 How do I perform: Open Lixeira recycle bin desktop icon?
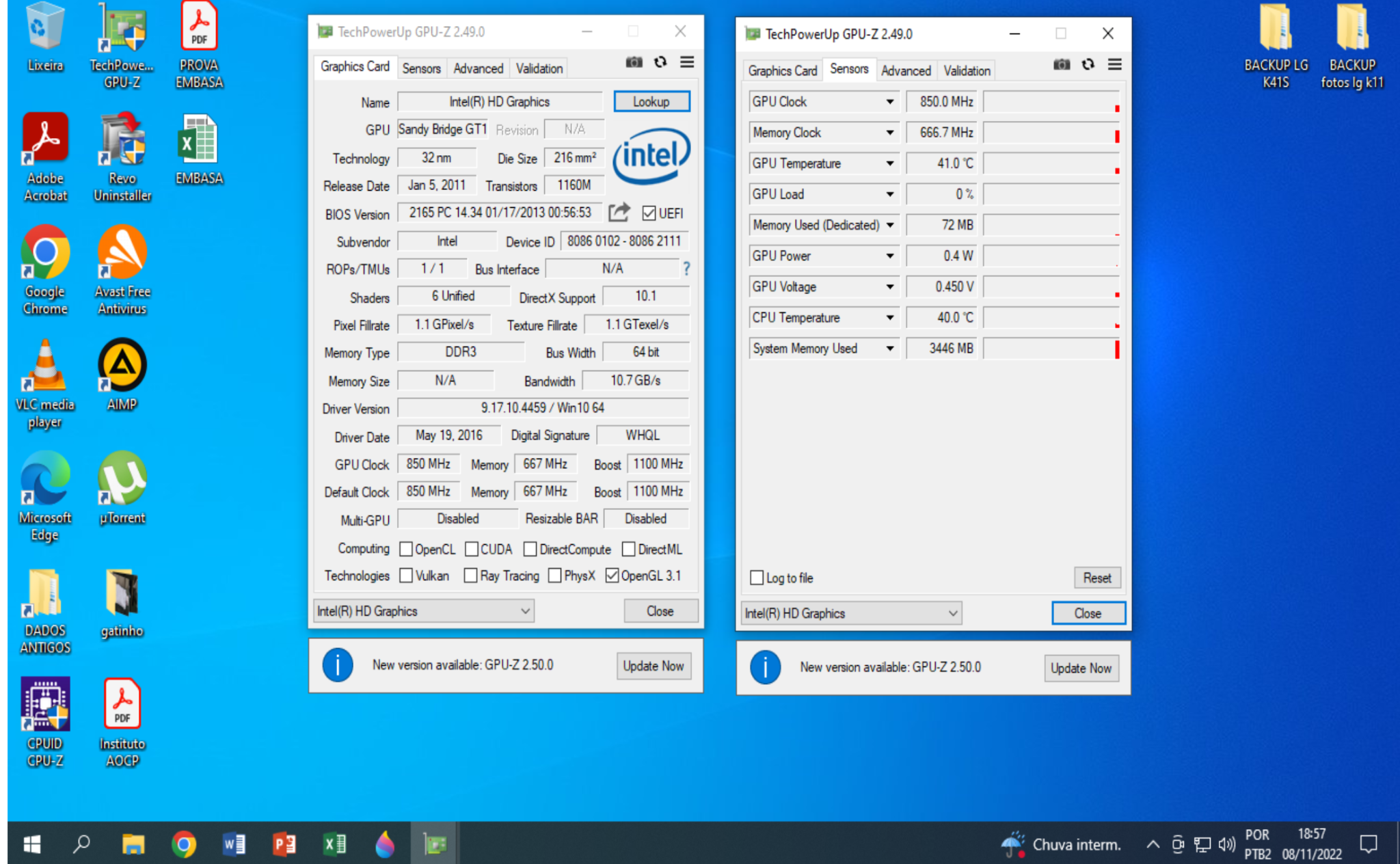(45, 38)
